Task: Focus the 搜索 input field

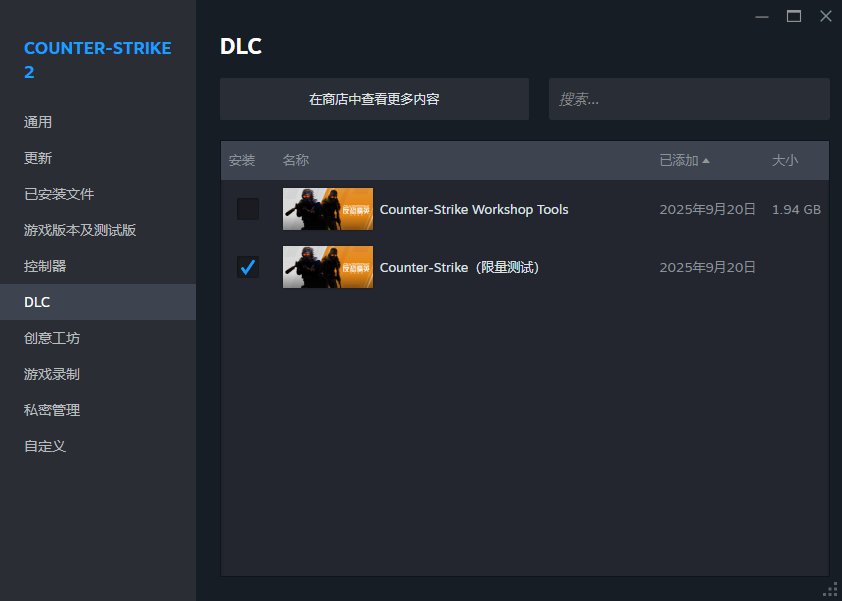Action: click(x=689, y=99)
